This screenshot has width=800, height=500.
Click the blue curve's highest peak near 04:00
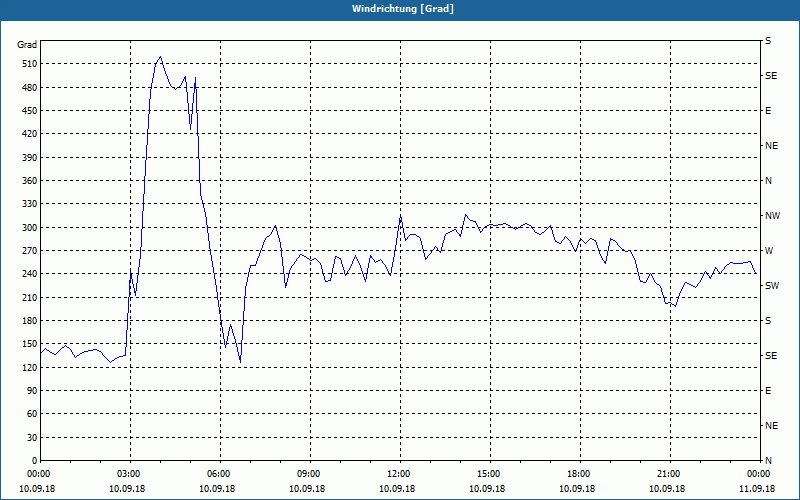[x=161, y=57]
